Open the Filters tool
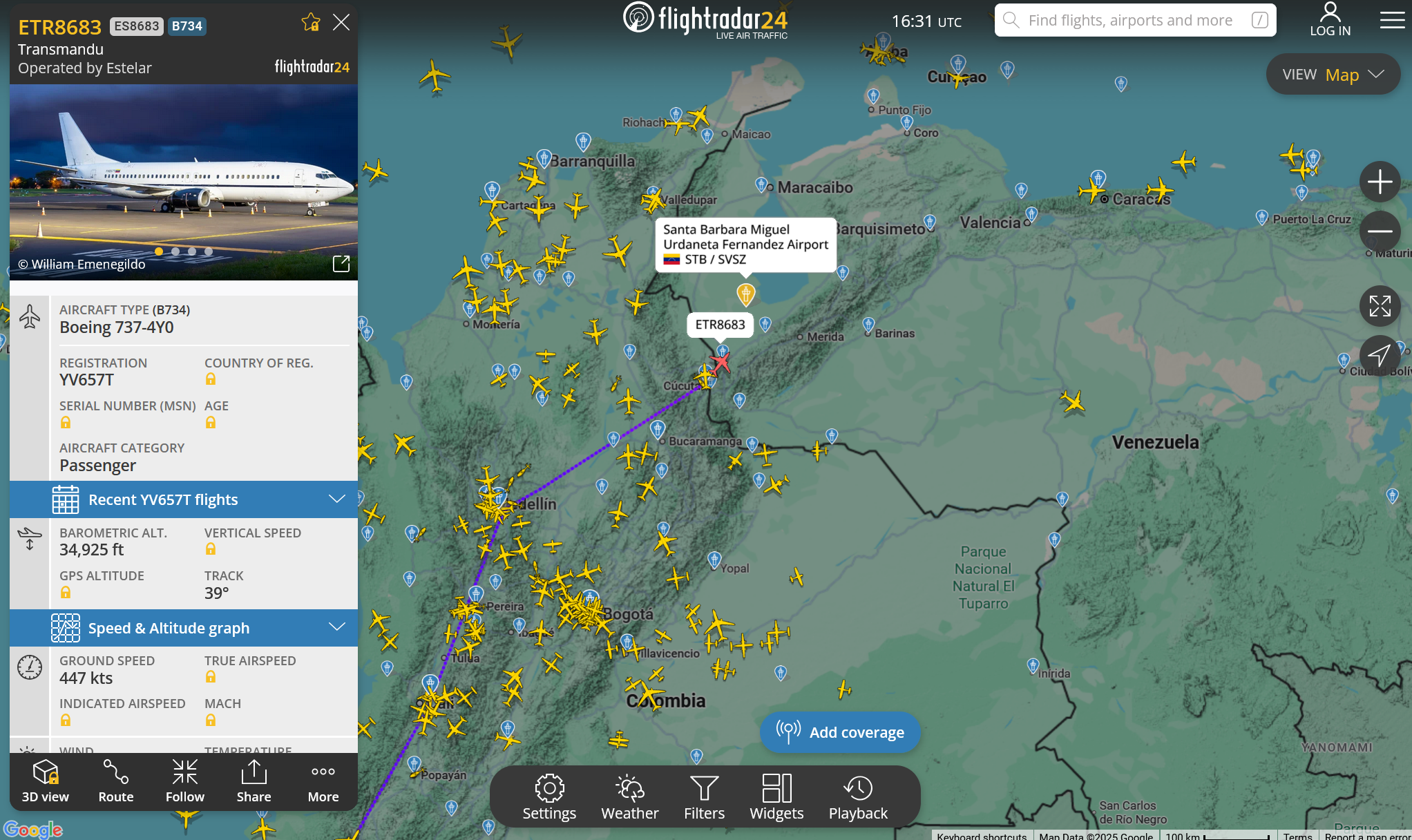The image size is (1412, 840). tap(704, 796)
